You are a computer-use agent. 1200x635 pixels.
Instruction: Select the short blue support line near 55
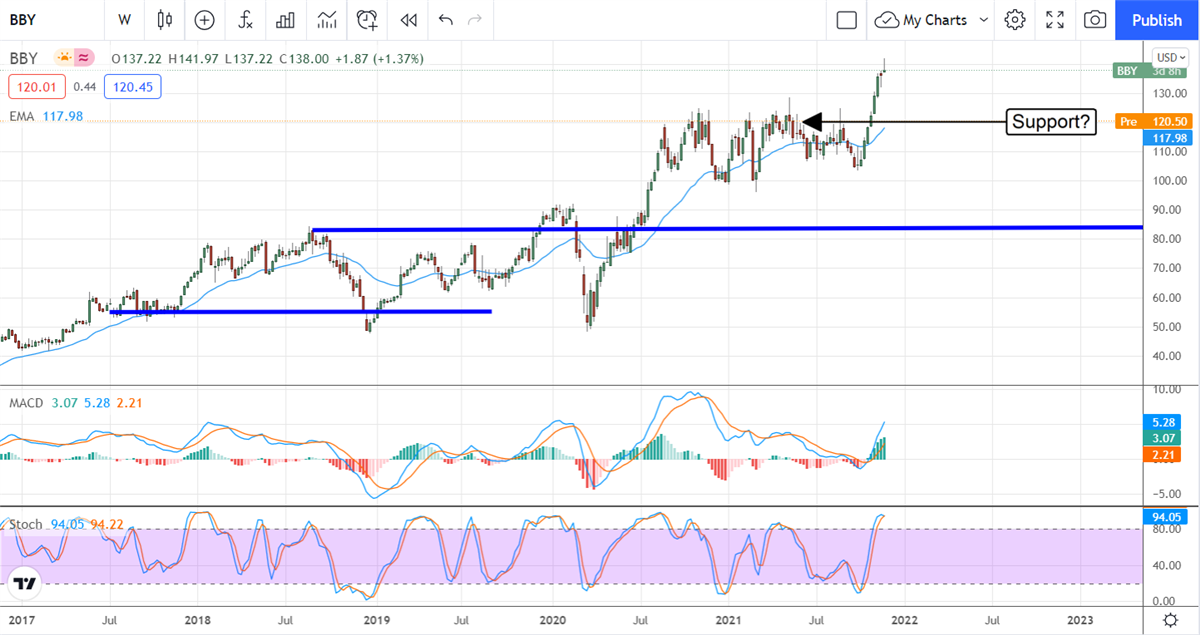click(x=301, y=312)
